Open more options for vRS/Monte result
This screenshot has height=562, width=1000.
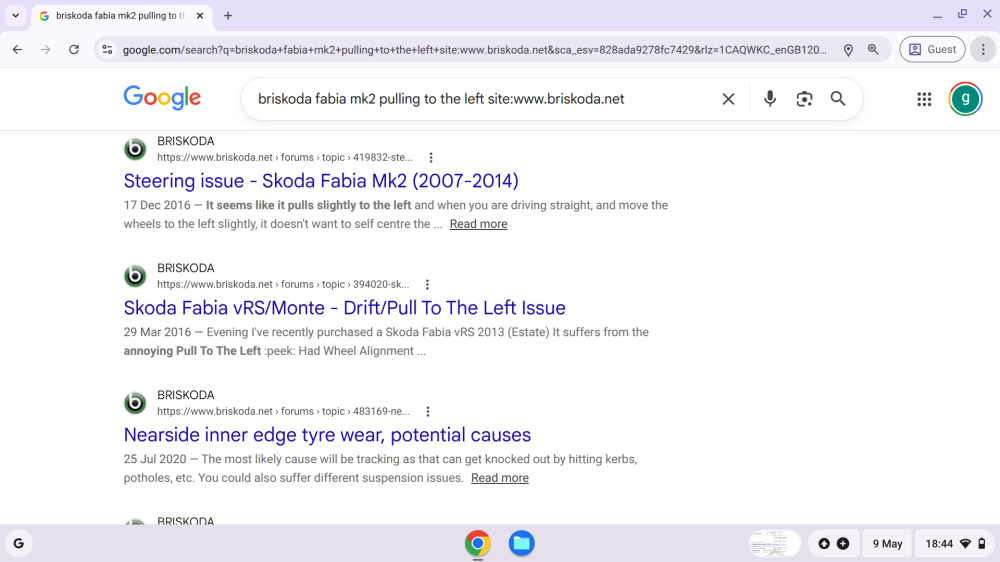[x=427, y=285]
